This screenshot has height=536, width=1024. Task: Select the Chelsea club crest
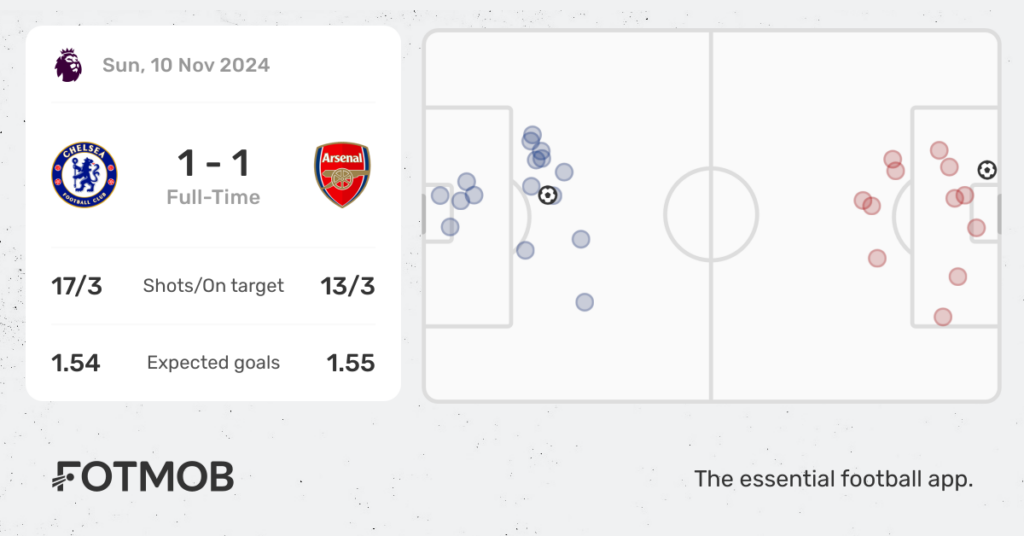[84, 175]
